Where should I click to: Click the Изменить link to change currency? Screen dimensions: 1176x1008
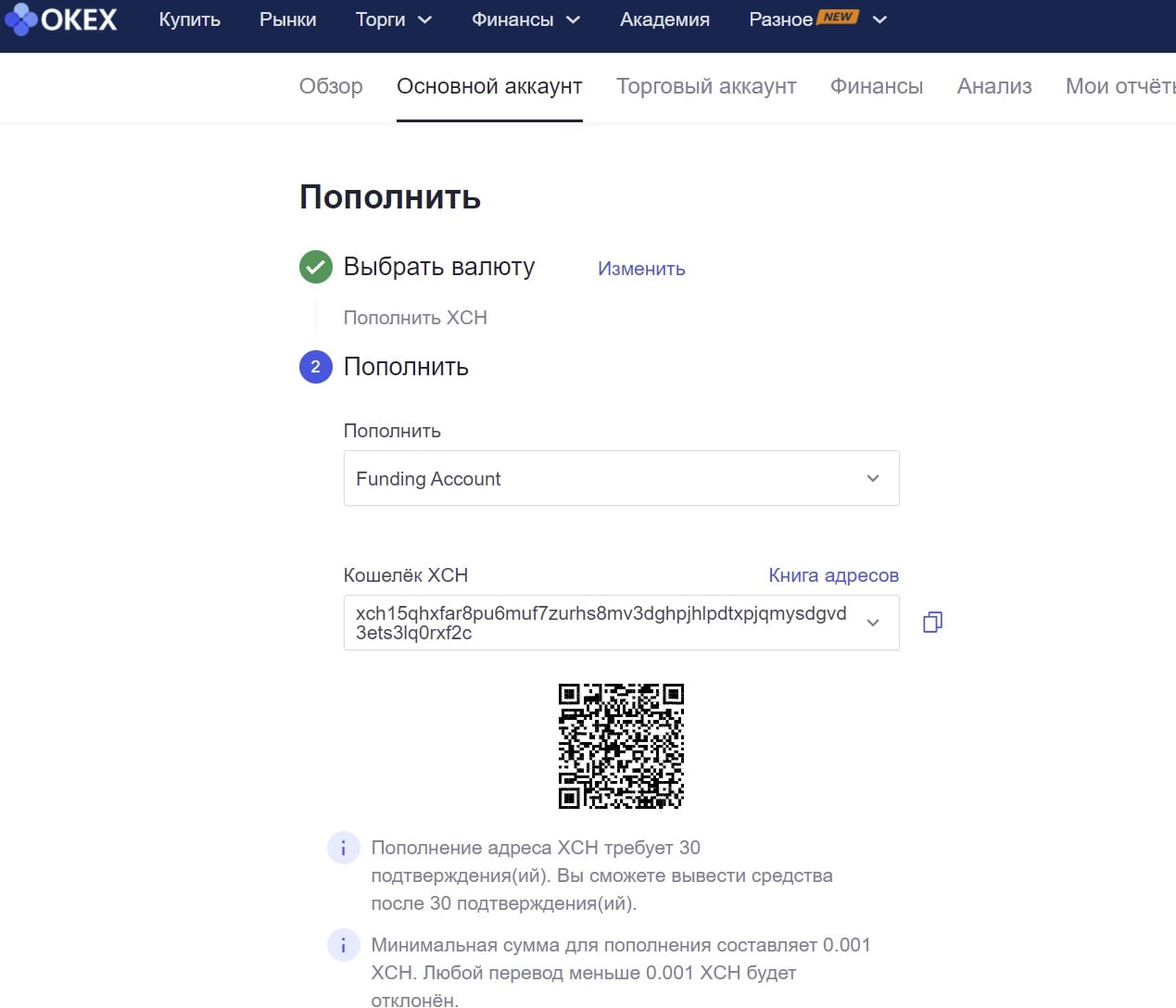click(x=641, y=269)
